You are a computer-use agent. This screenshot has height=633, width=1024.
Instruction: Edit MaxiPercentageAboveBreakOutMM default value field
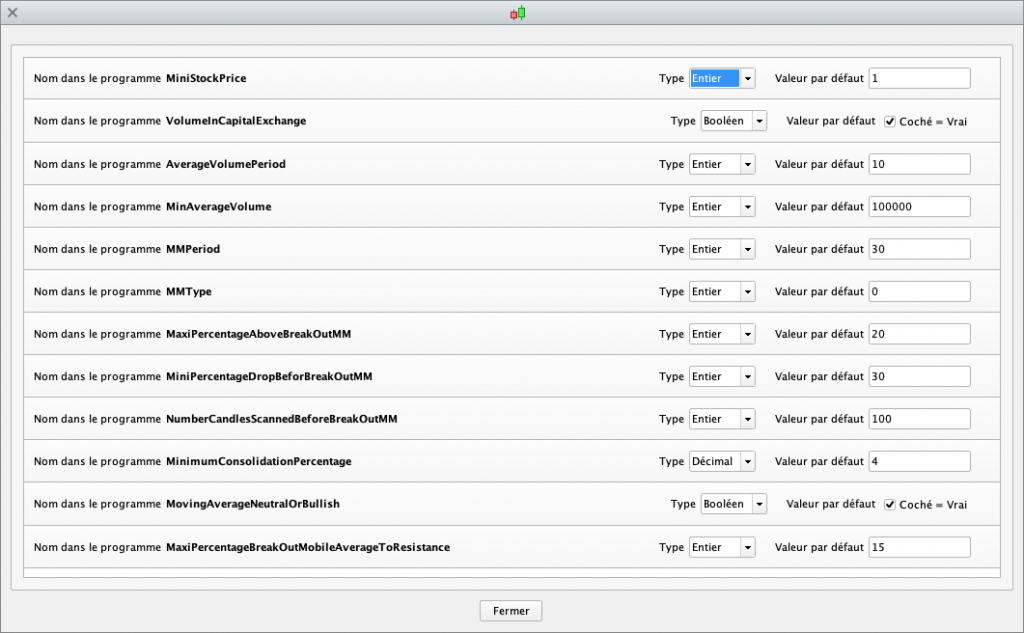(920, 334)
